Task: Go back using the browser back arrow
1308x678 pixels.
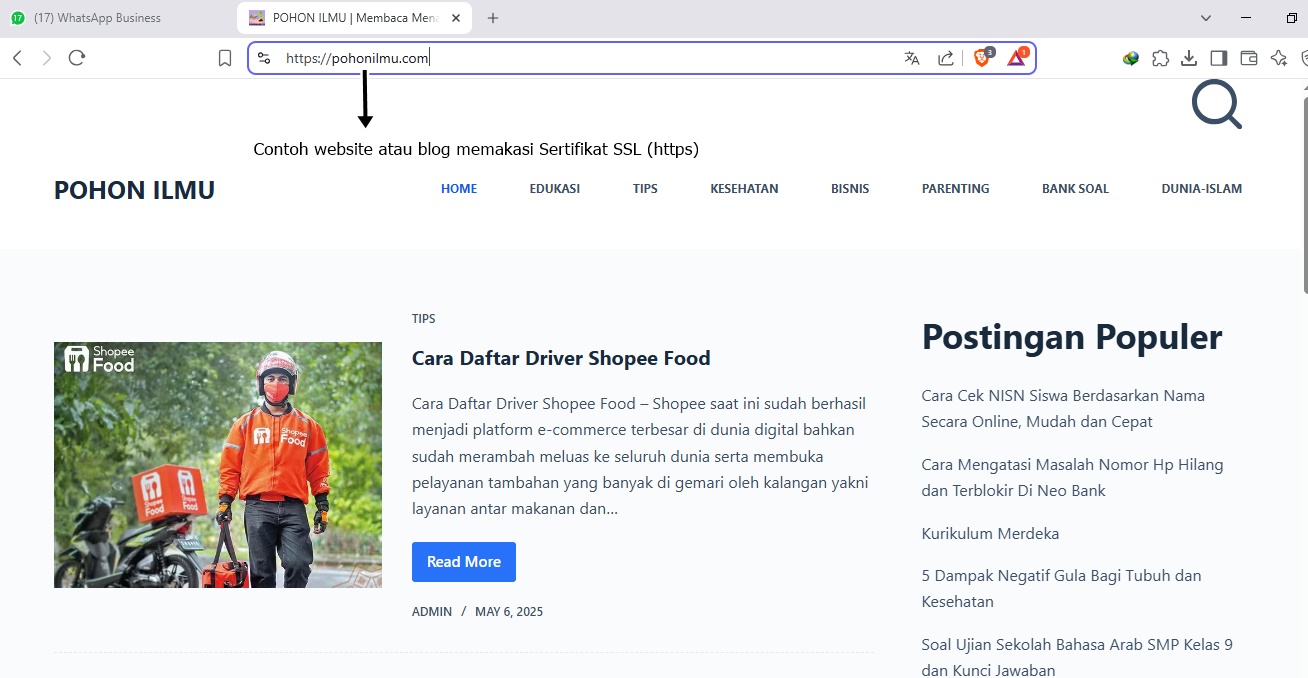Action: [17, 58]
